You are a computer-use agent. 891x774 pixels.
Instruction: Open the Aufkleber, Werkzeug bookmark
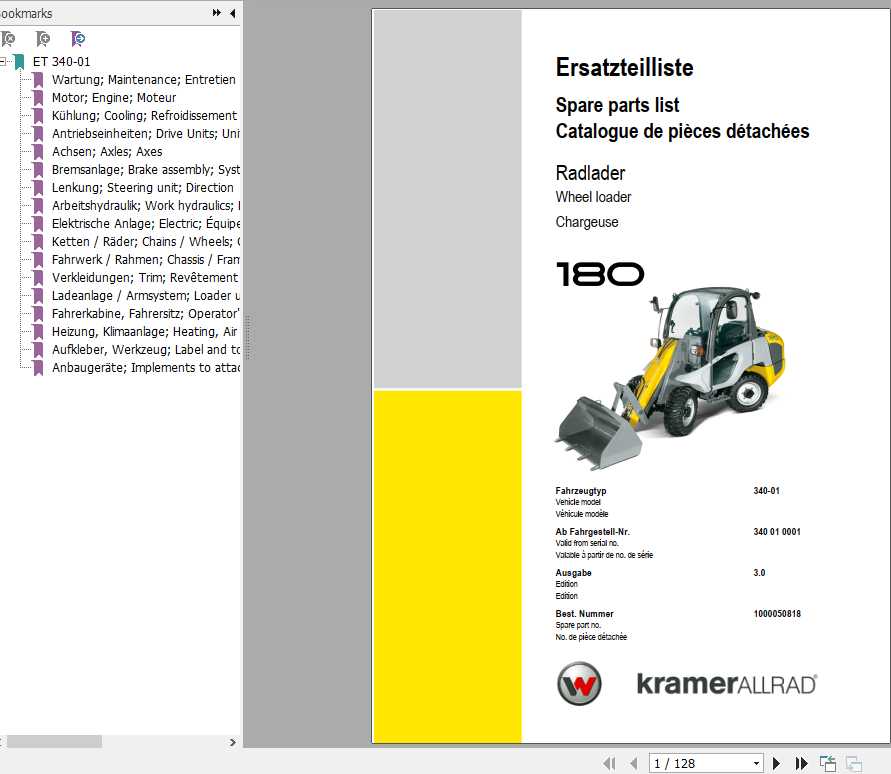pos(145,349)
